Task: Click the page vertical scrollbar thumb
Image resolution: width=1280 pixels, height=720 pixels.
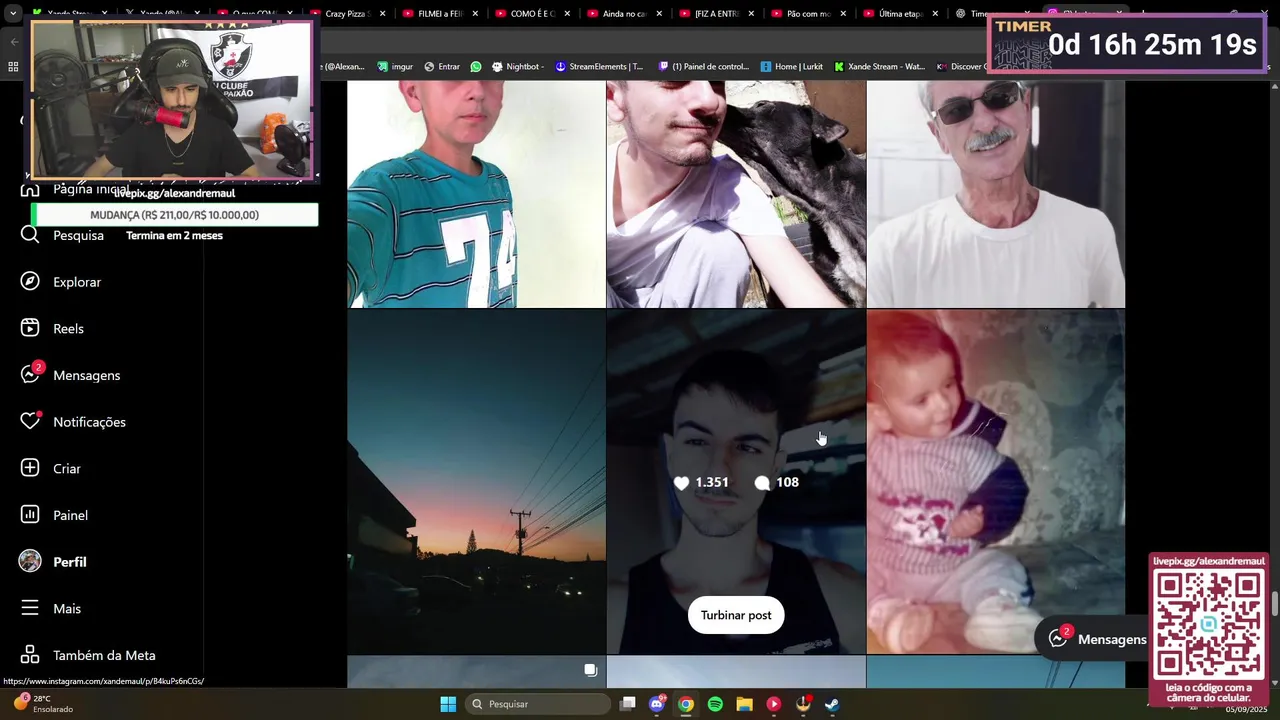Action: tap(1275, 605)
